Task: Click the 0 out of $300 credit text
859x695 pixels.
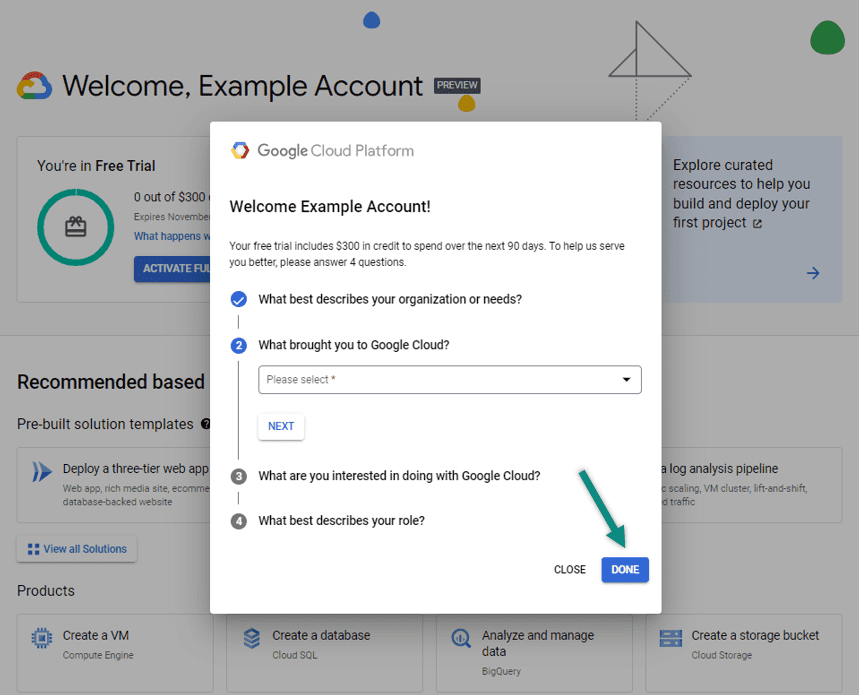Action: point(172,197)
